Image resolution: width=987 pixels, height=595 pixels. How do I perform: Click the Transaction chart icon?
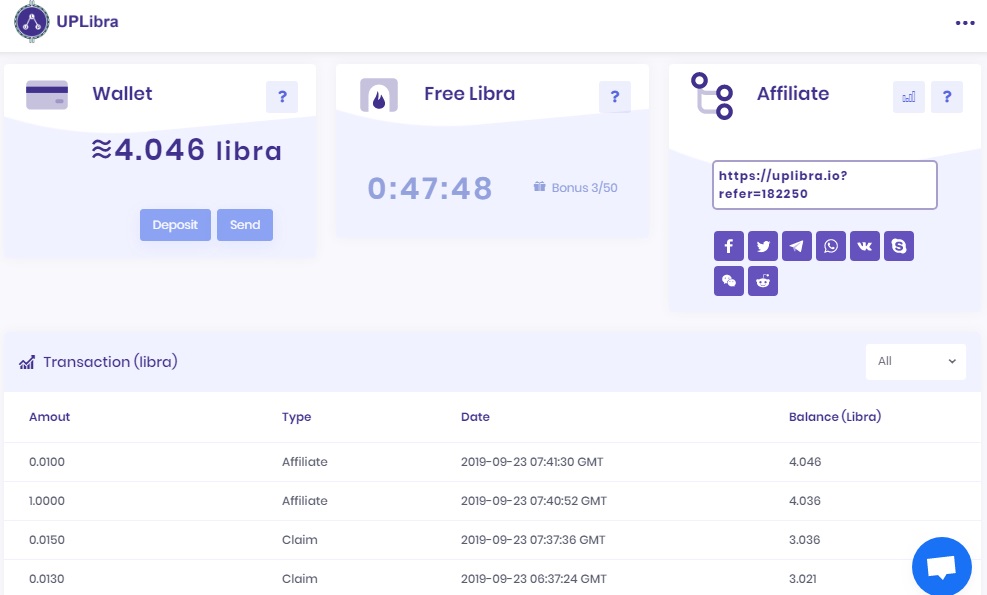(27, 362)
